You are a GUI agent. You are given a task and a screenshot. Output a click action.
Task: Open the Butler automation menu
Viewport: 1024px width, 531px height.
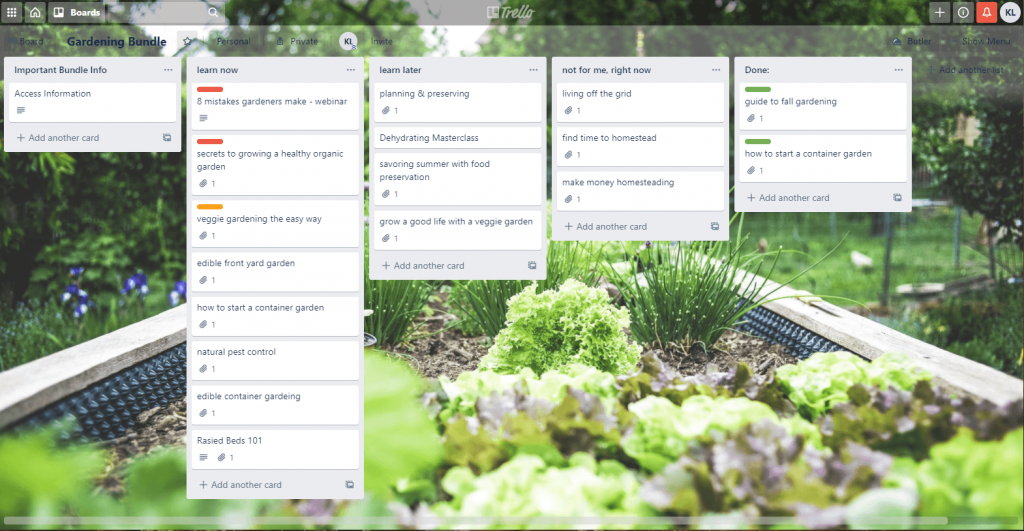point(912,41)
